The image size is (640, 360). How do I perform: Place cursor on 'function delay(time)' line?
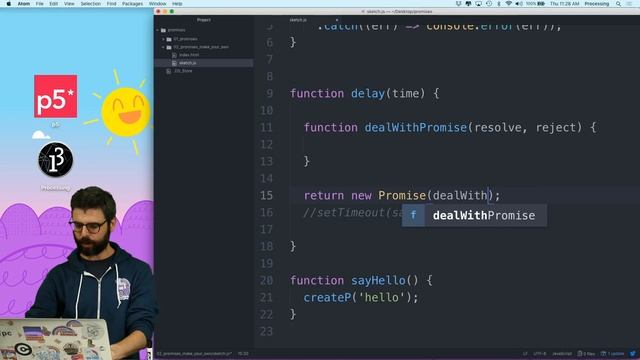click(364, 93)
